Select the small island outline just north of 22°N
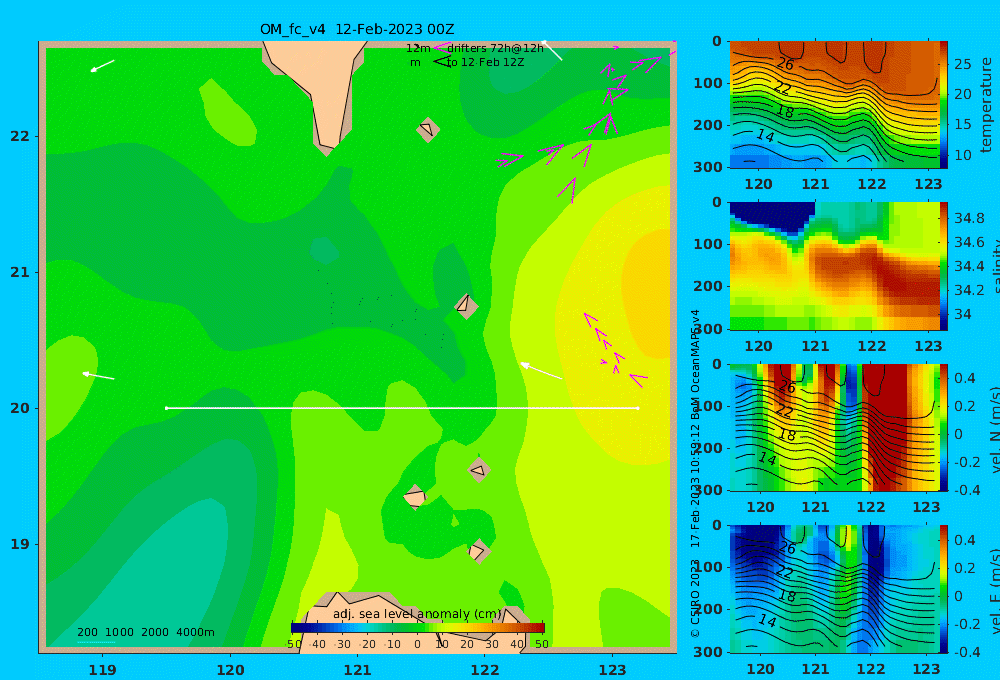Image resolution: width=1000 pixels, height=680 pixels. (428, 130)
